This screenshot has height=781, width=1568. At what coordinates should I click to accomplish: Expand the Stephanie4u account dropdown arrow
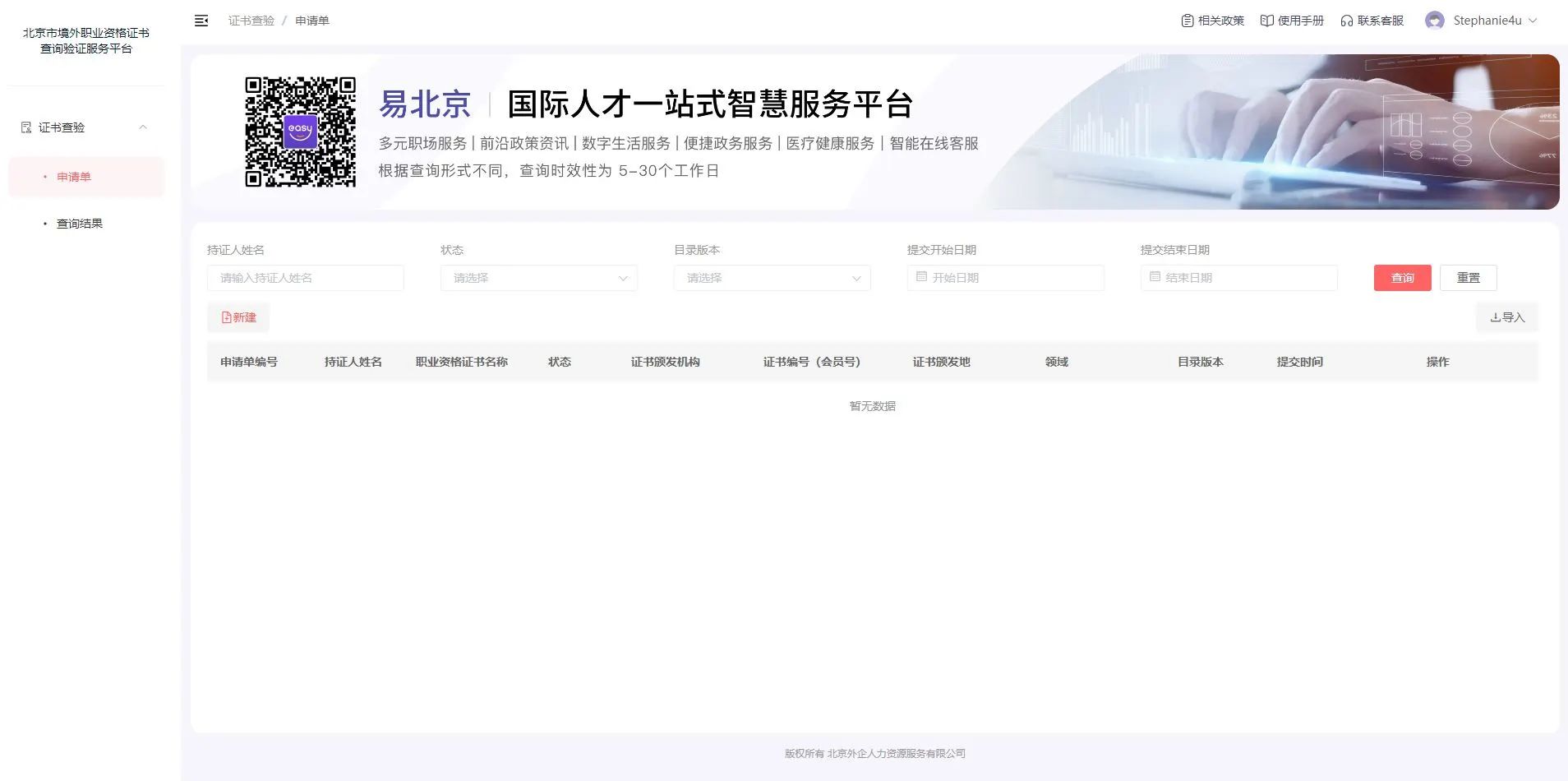[x=1533, y=21]
